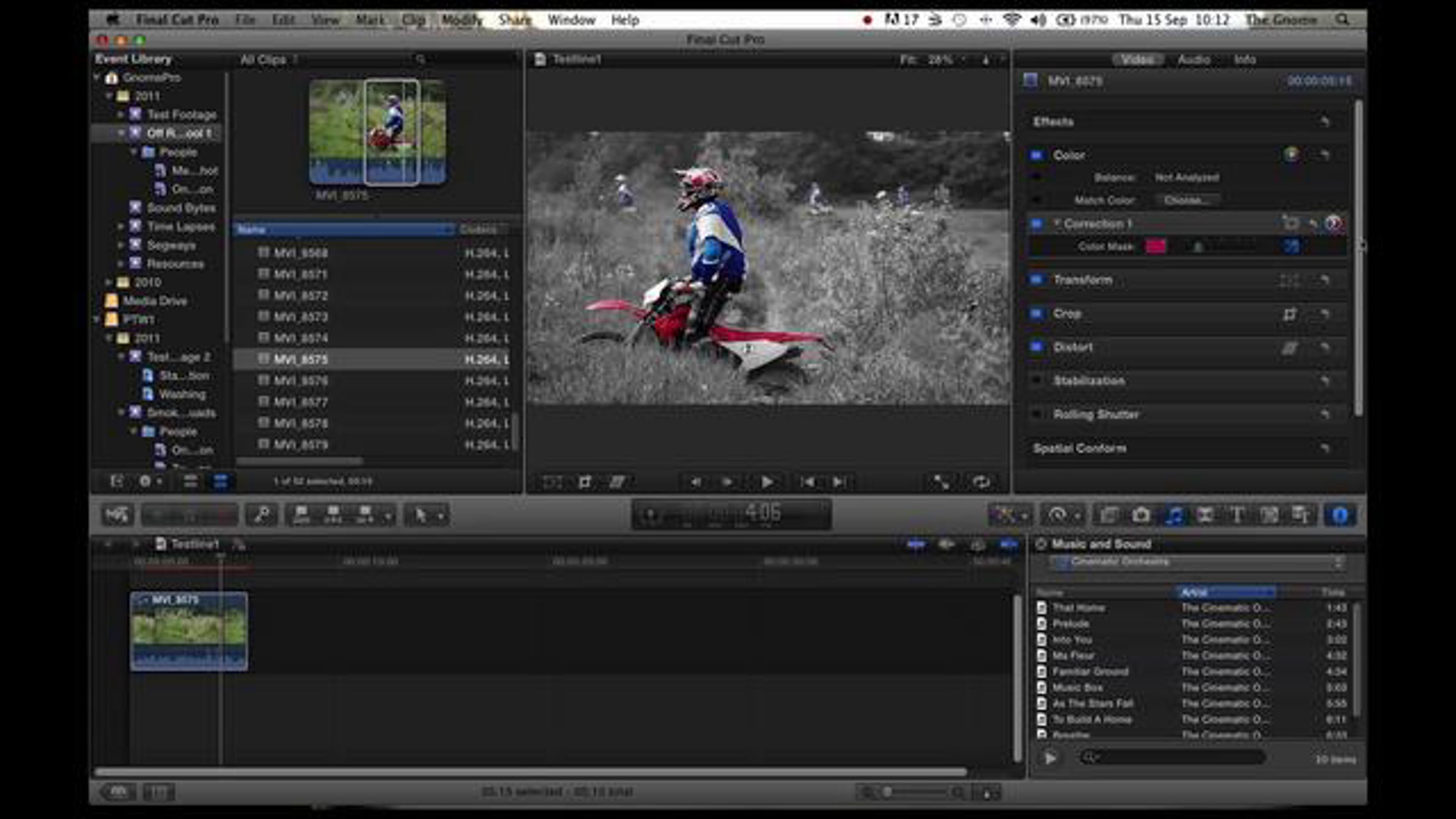Click the red Color Mask swatch
This screenshot has width=1456, height=819.
point(1155,246)
